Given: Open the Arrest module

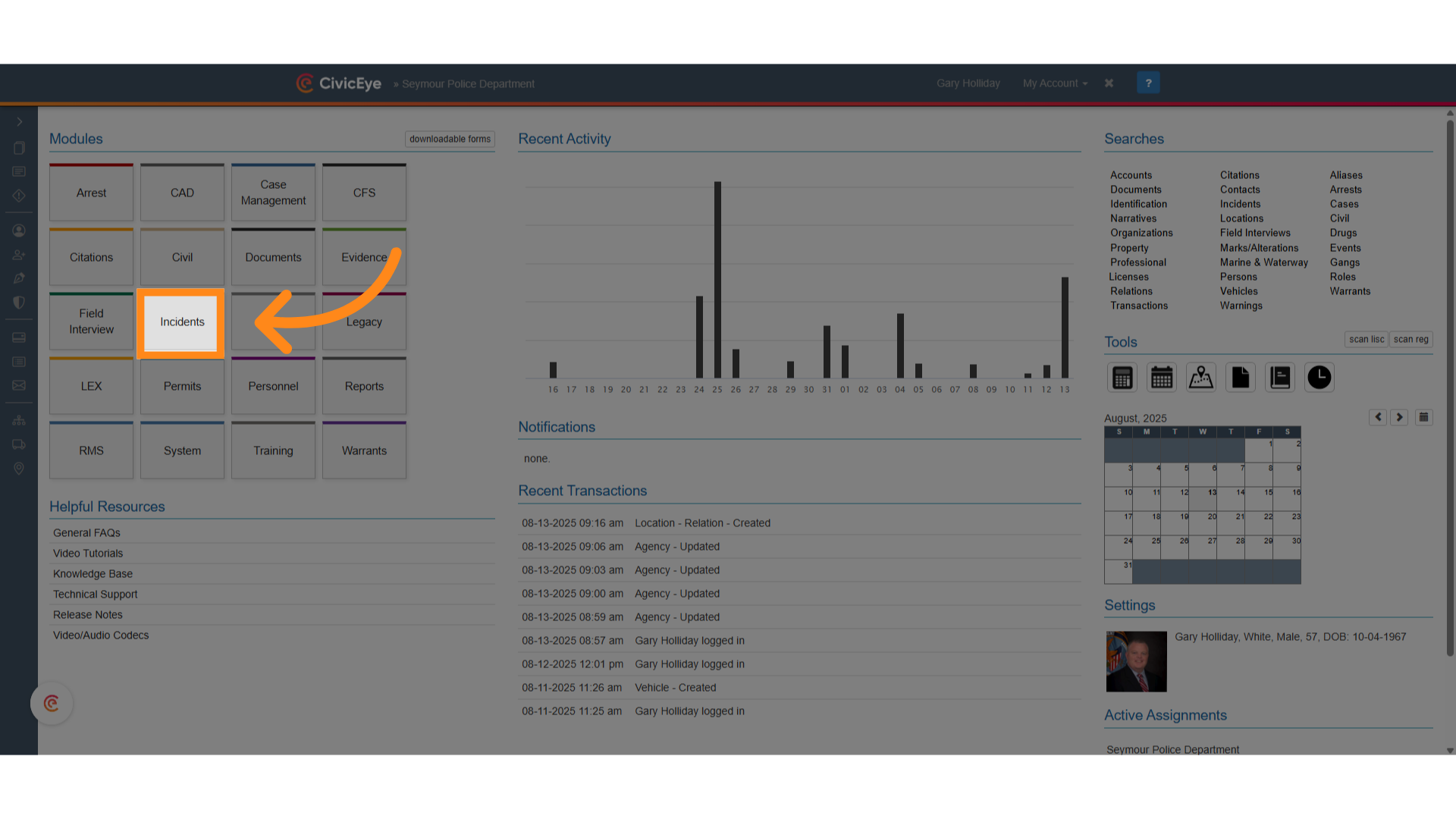Looking at the screenshot, I should point(91,193).
